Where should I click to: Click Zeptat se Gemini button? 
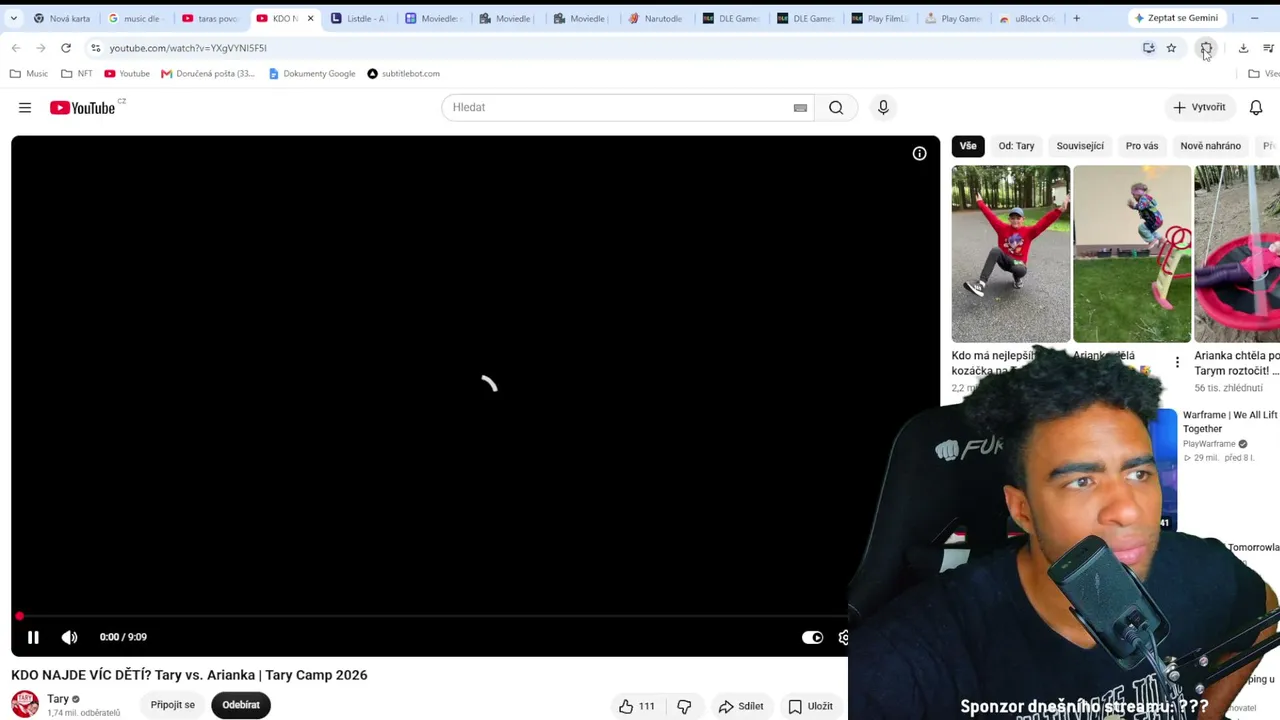1175,18
